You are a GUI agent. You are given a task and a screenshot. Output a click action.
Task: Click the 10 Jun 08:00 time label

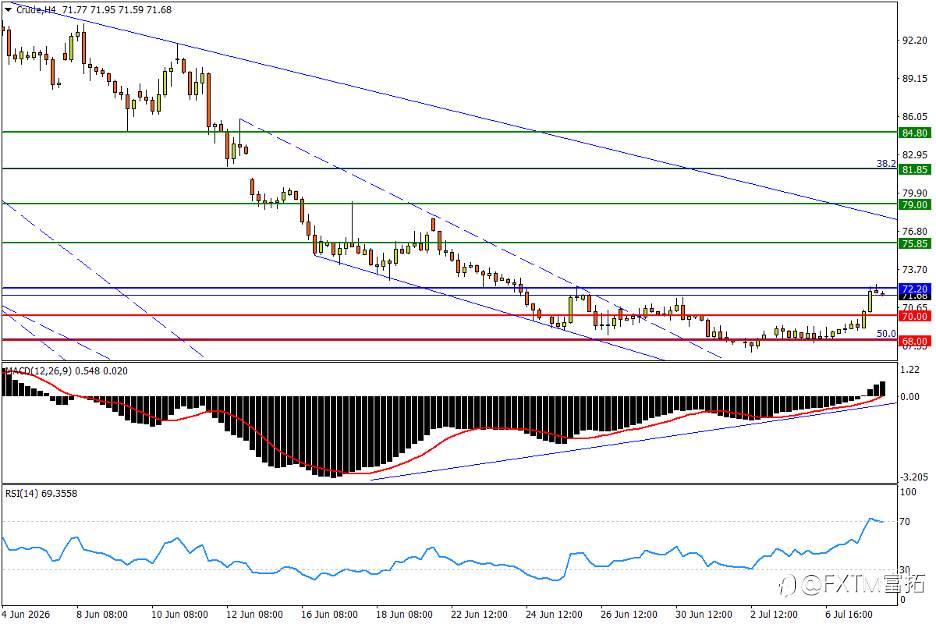180,614
